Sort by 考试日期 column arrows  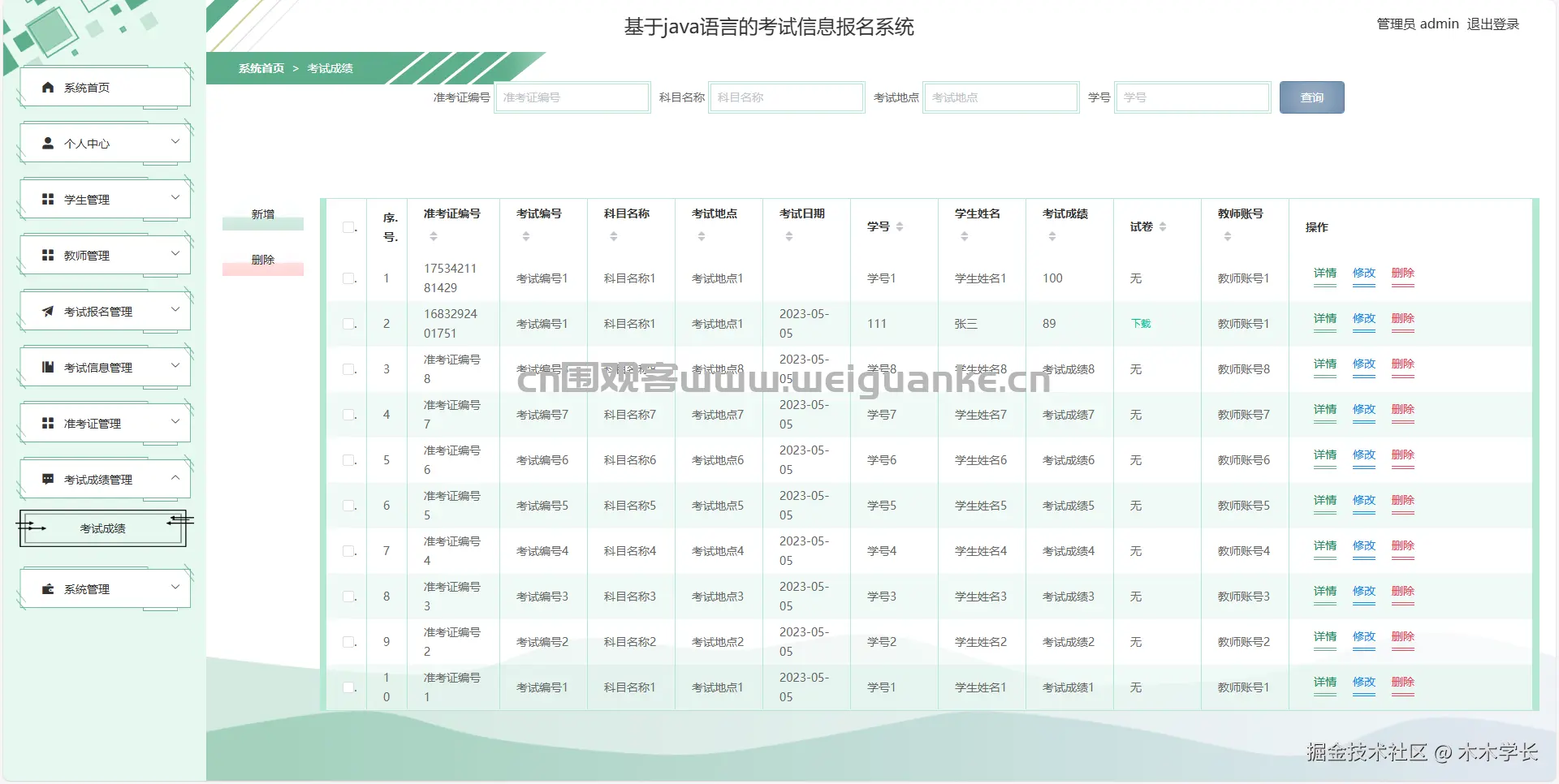point(789,236)
